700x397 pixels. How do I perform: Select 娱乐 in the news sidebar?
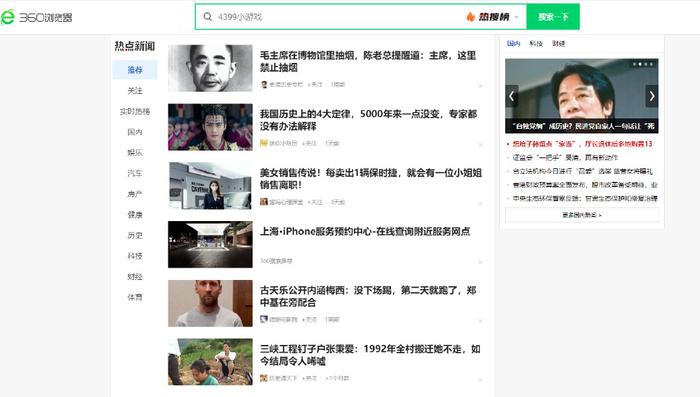135,152
